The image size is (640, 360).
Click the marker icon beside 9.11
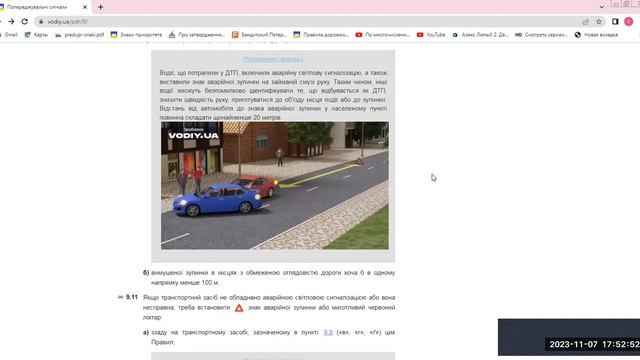[x=120, y=297]
